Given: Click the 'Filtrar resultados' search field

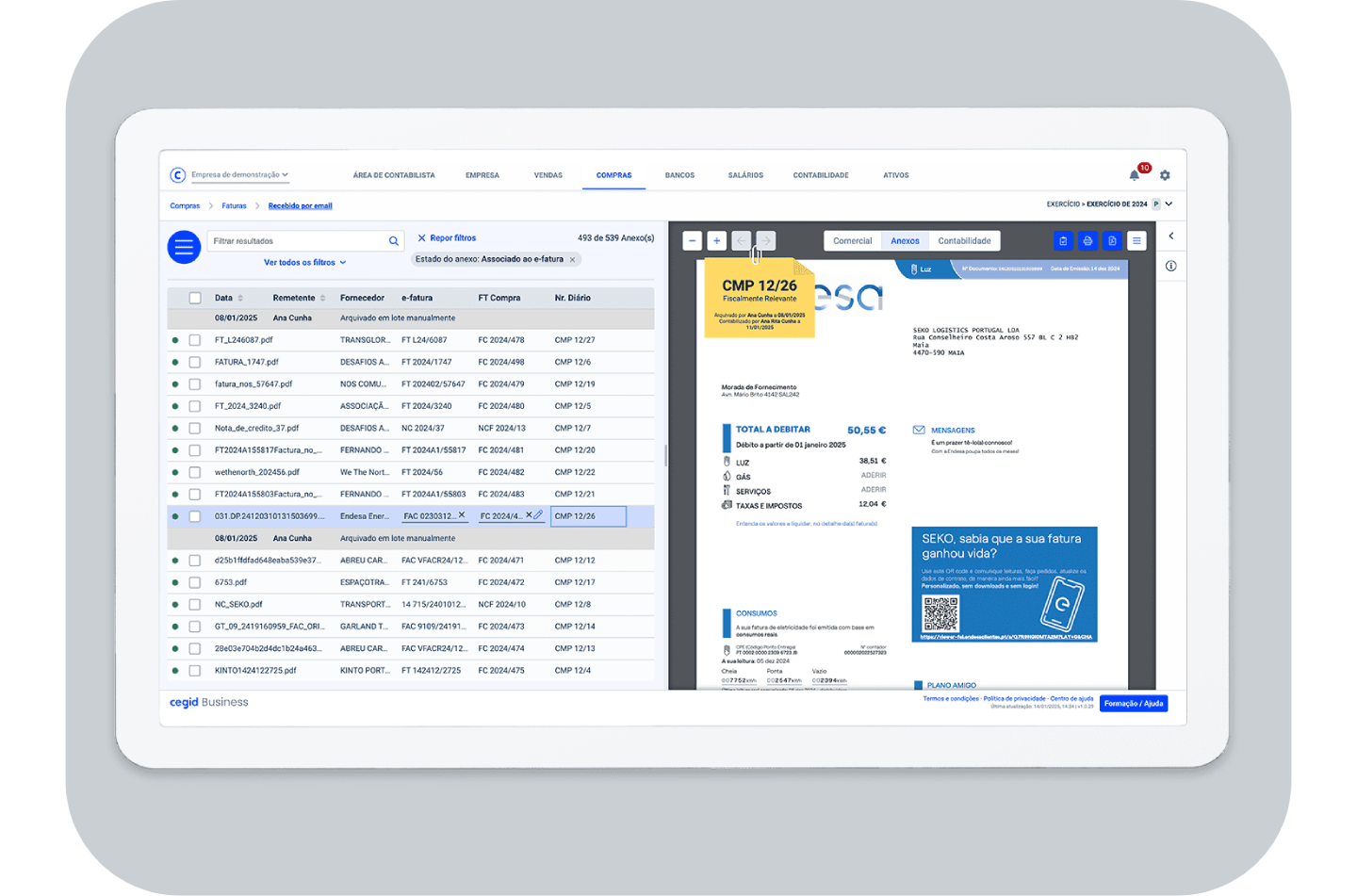Looking at the screenshot, I should (x=297, y=241).
